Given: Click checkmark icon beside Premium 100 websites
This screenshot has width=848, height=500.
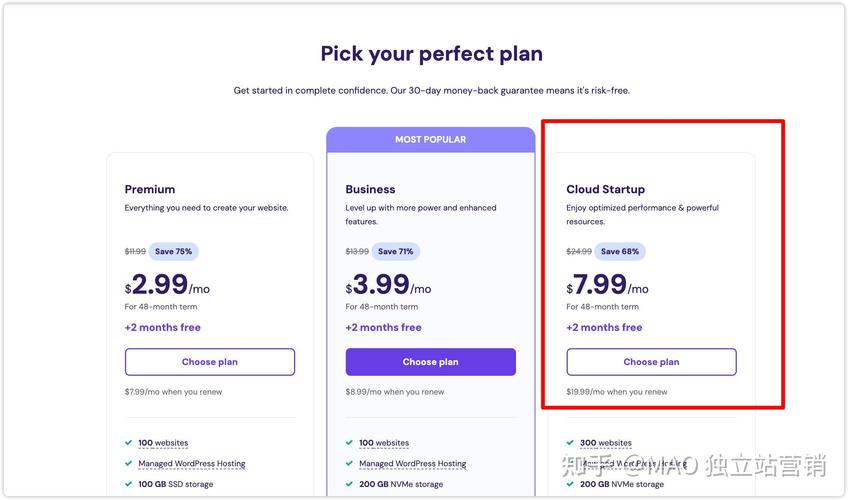Looking at the screenshot, I should click(128, 442).
